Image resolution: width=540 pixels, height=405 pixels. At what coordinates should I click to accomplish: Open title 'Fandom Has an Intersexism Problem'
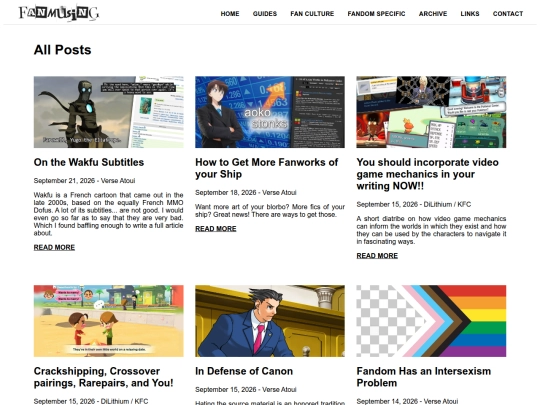(424, 377)
